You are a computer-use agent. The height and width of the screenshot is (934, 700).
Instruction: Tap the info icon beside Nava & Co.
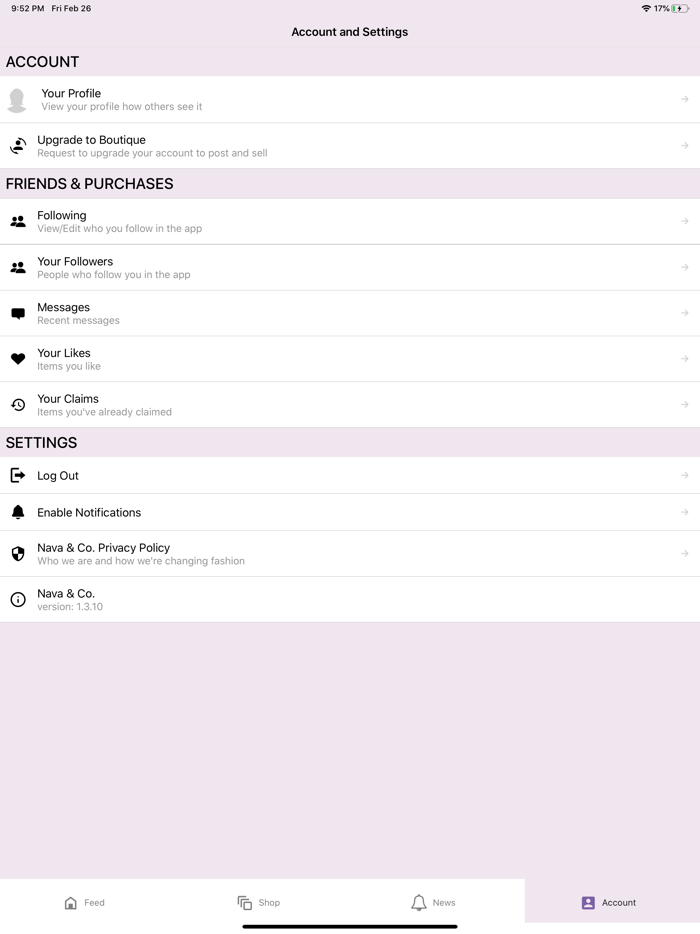[18, 600]
